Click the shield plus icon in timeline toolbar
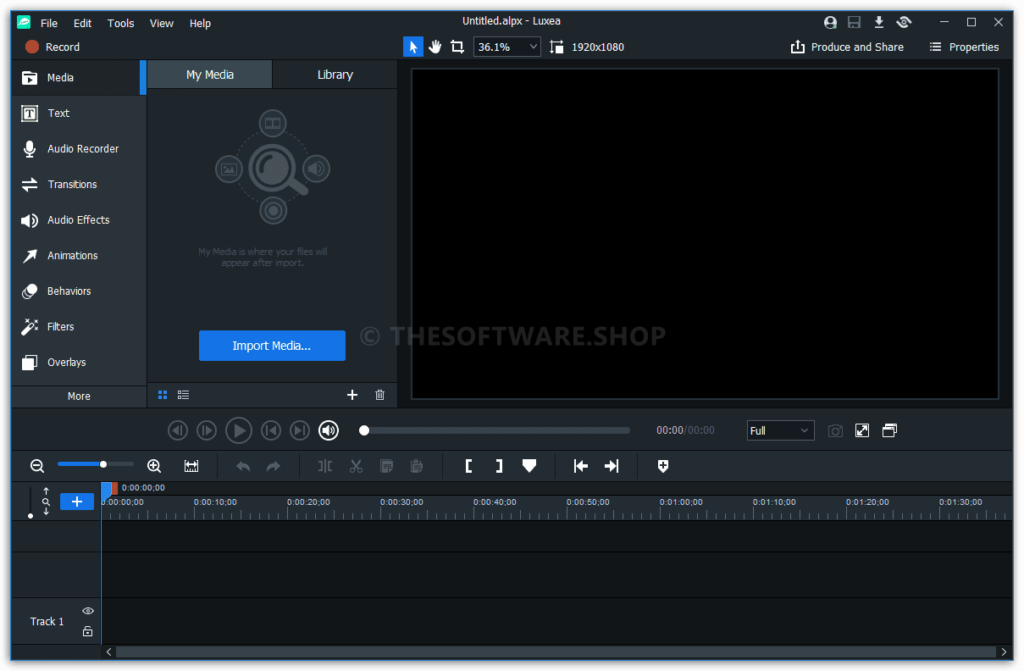 tap(663, 466)
